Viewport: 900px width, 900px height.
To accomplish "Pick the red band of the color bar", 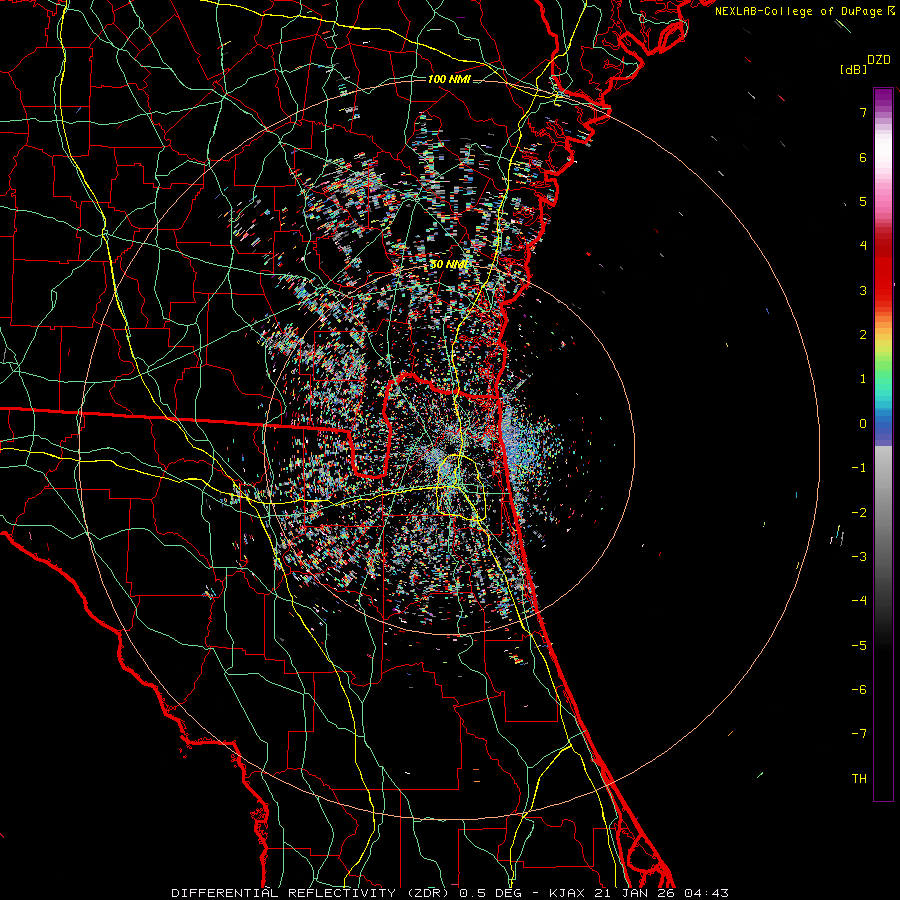I will point(883,270).
